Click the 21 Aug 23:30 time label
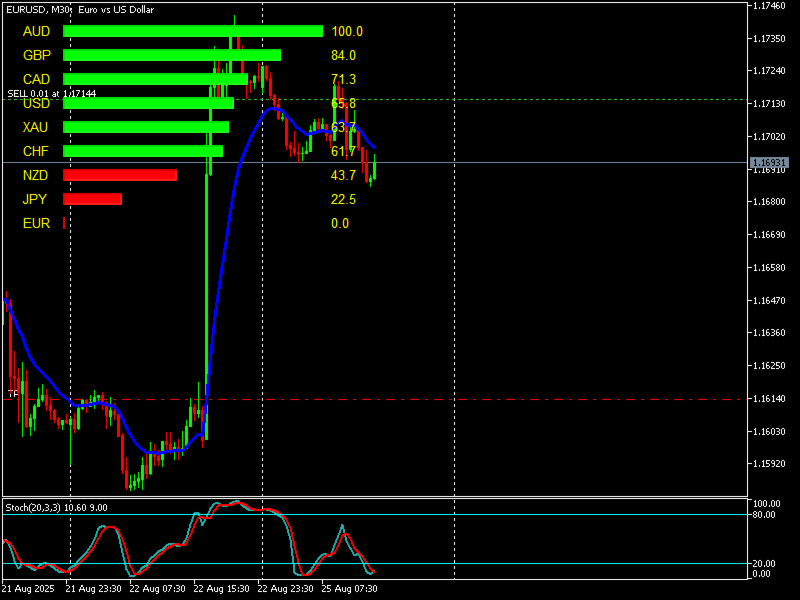This screenshot has height=600, width=800. 93,589
